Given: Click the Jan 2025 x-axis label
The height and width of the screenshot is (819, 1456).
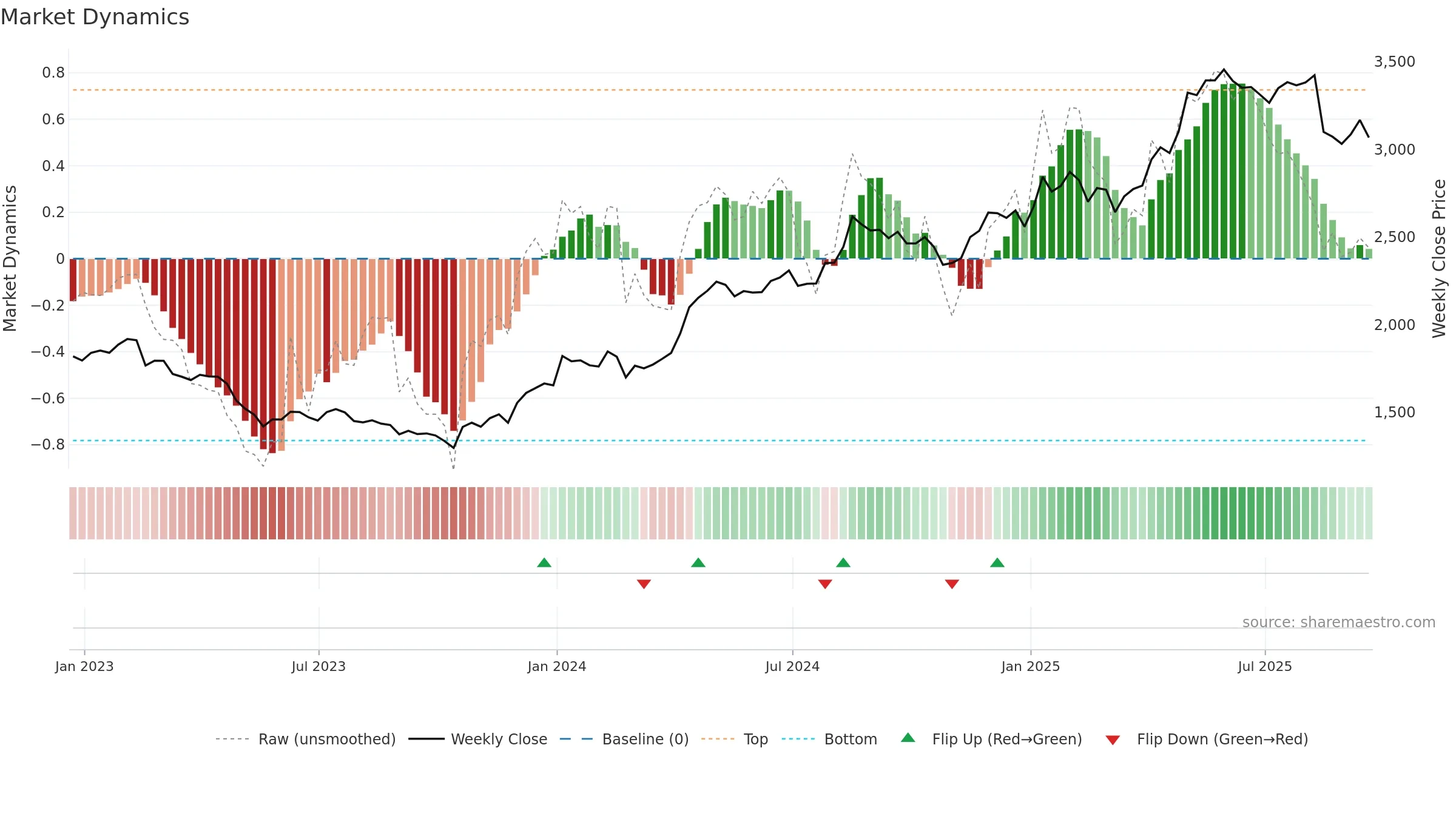Looking at the screenshot, I should tap(1031, 666).
